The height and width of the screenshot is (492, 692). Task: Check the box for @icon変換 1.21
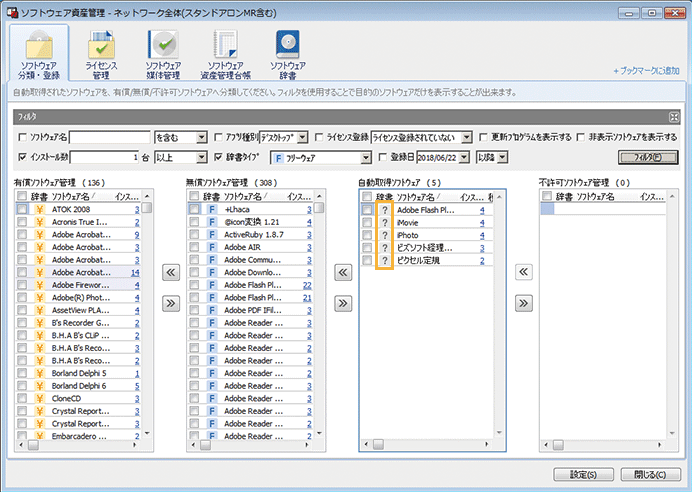coord(194,222)
